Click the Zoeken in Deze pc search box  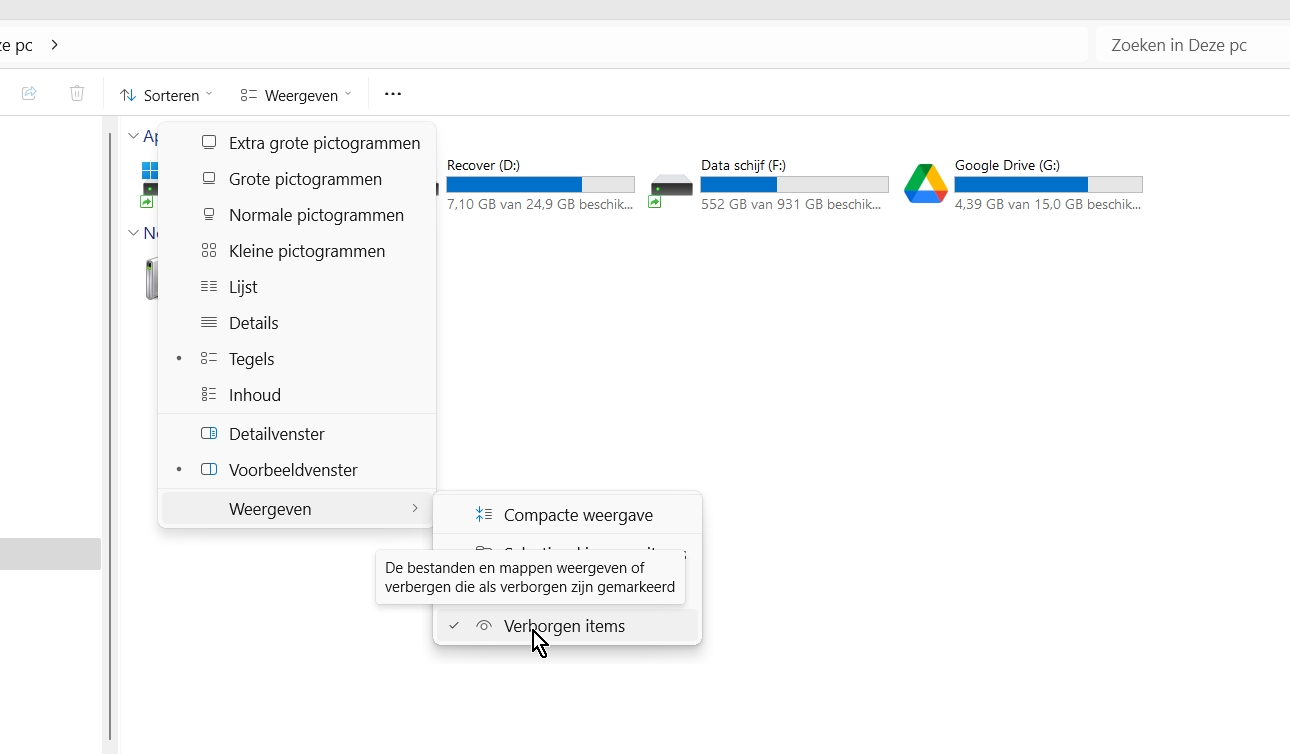(1190, 45)
